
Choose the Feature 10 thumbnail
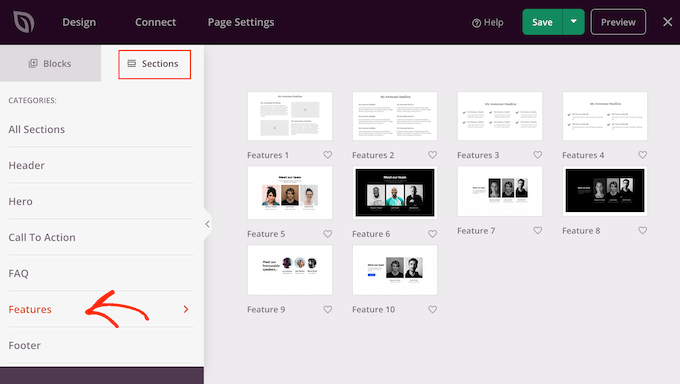pyautogui.click(x=395, y=270)
